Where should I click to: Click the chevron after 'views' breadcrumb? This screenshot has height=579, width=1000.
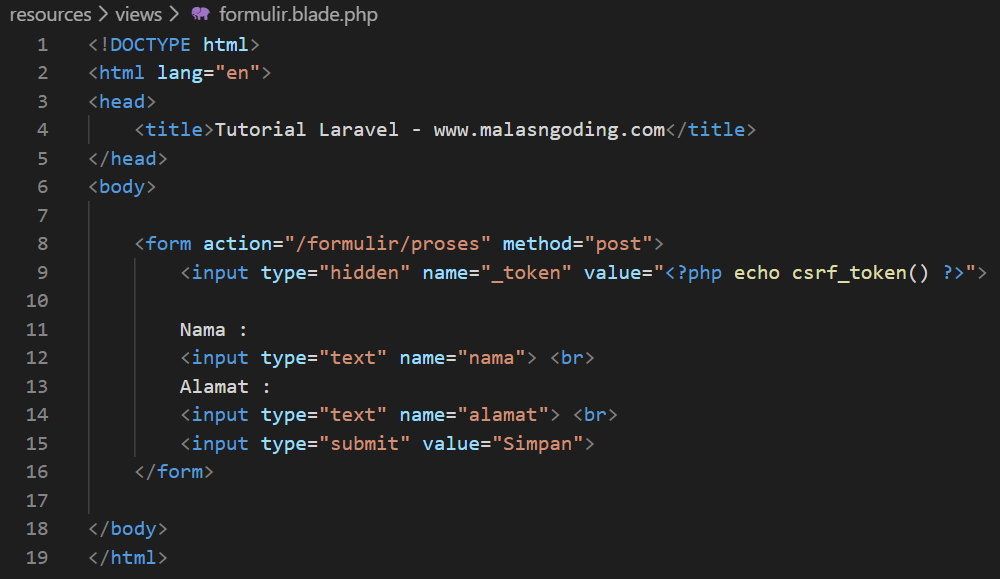(x=173, y=14)
